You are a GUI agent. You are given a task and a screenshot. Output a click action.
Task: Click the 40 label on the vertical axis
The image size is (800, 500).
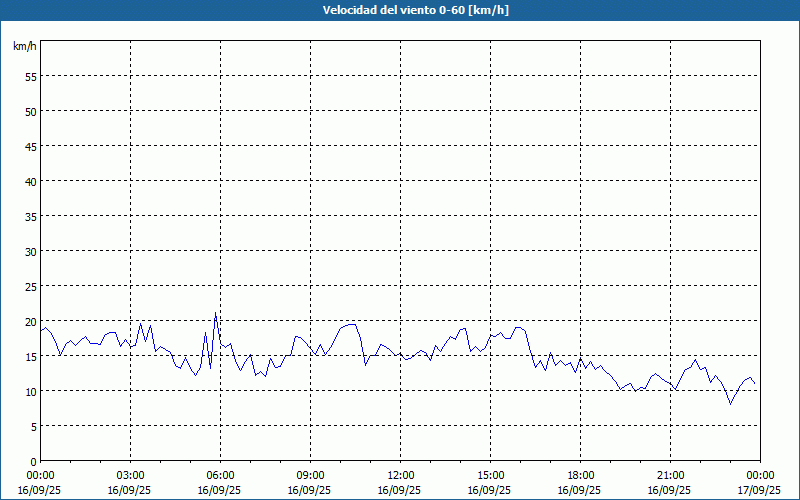click(x=30, y=181)
